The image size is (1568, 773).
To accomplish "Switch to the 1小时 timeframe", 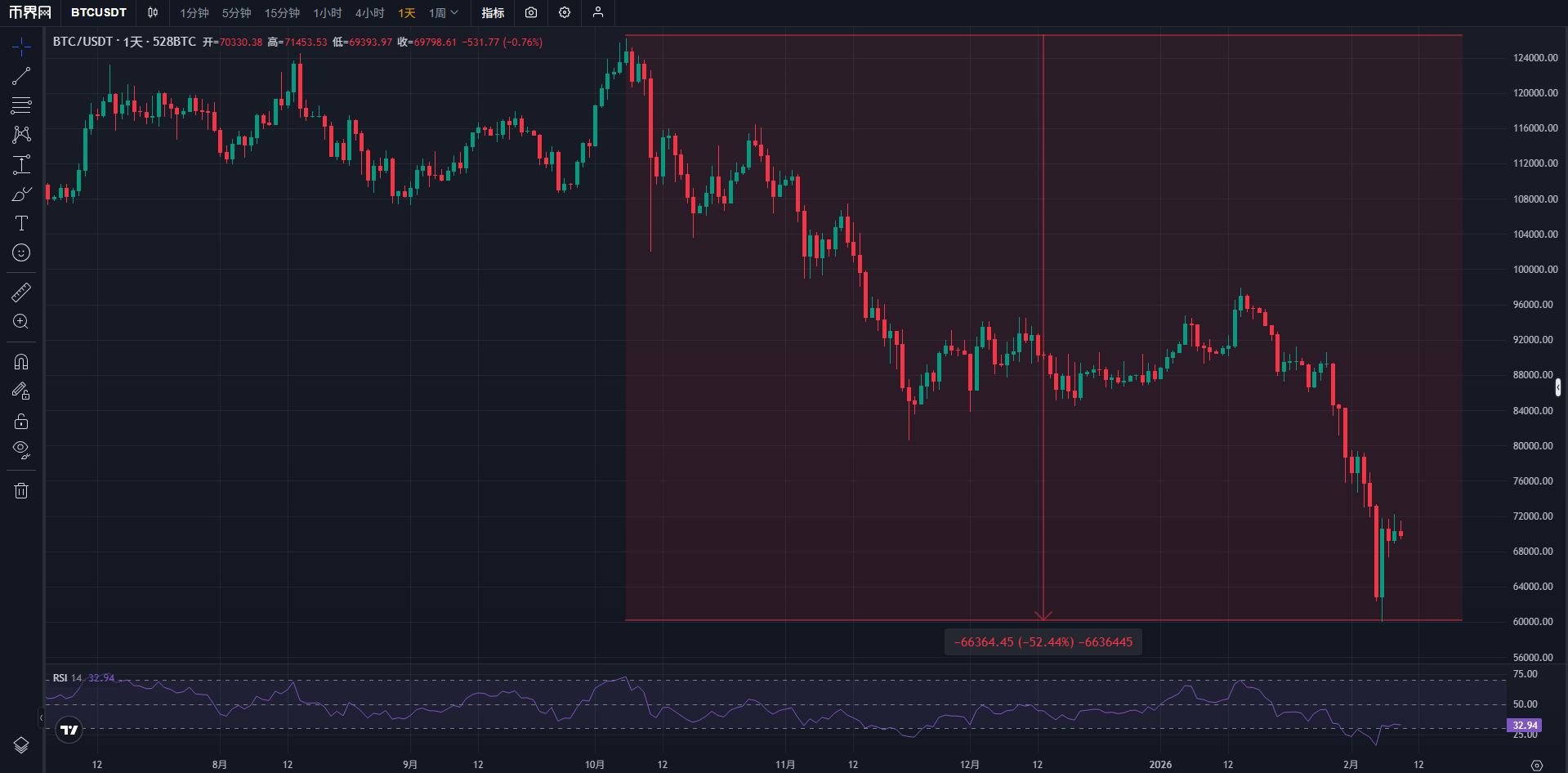I will pyautogui.click(x=328, y=13).
